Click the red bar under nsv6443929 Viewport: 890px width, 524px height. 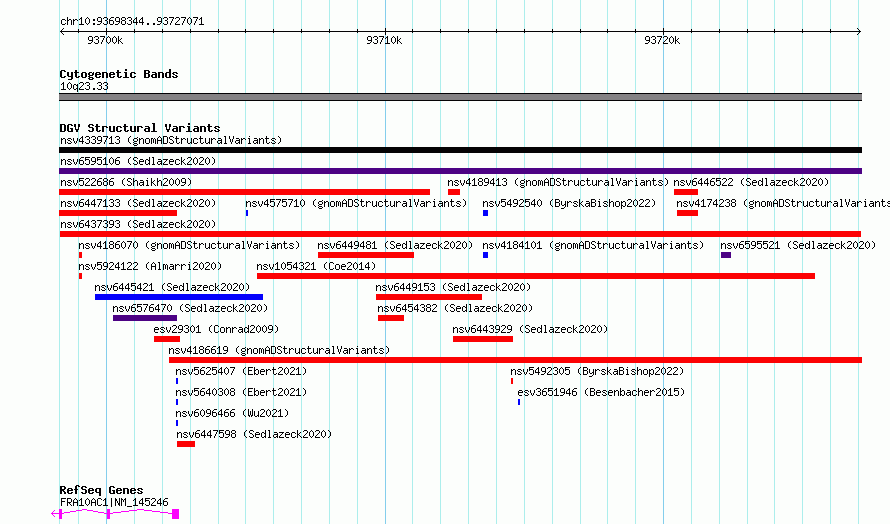483,339
